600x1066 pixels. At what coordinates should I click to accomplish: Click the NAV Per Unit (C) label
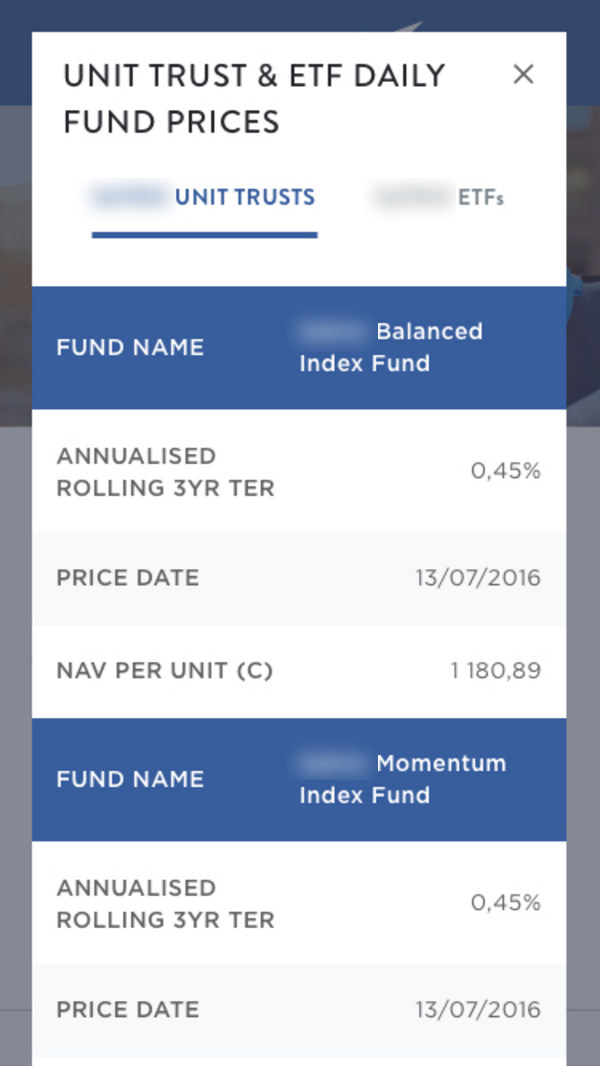(x=165, y=670)
